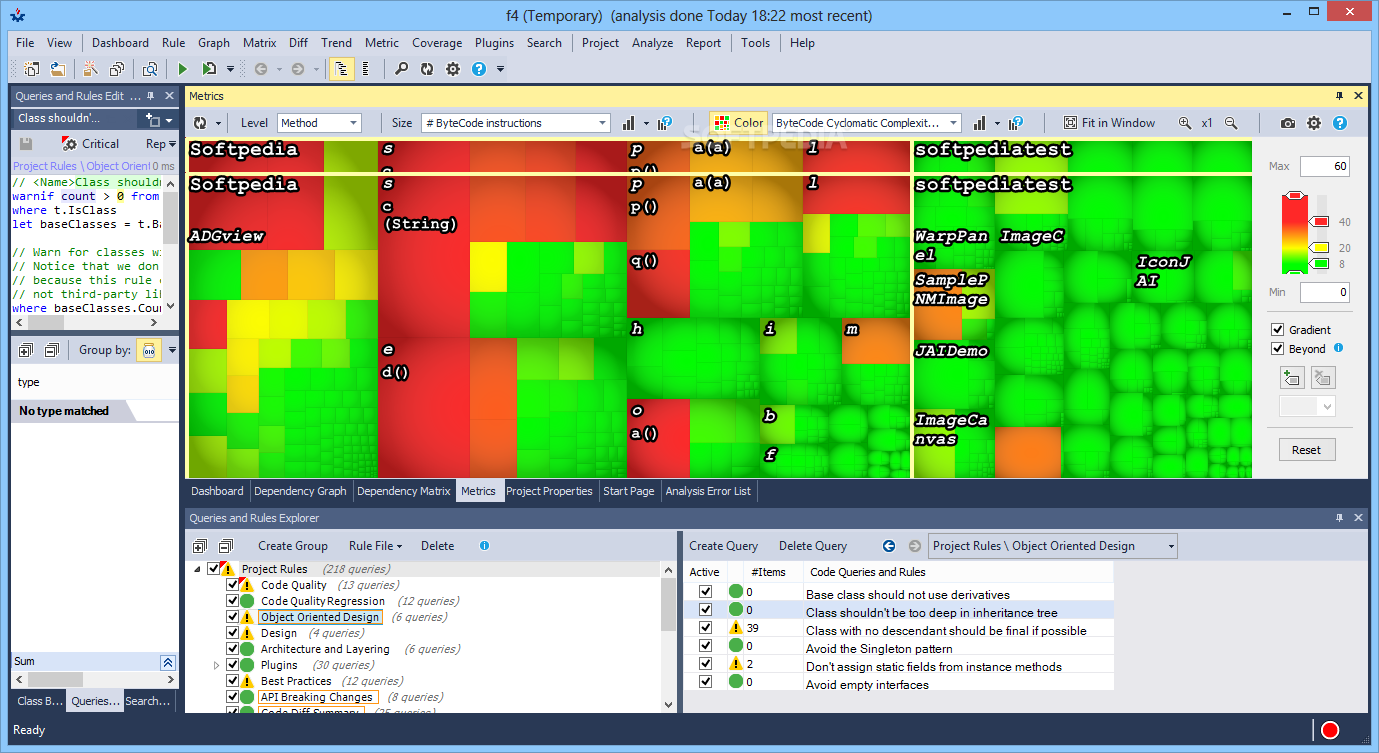Click the red record icon in status bar
1379x753 pixels.
pyautogui.click(x=1330, y=730)
